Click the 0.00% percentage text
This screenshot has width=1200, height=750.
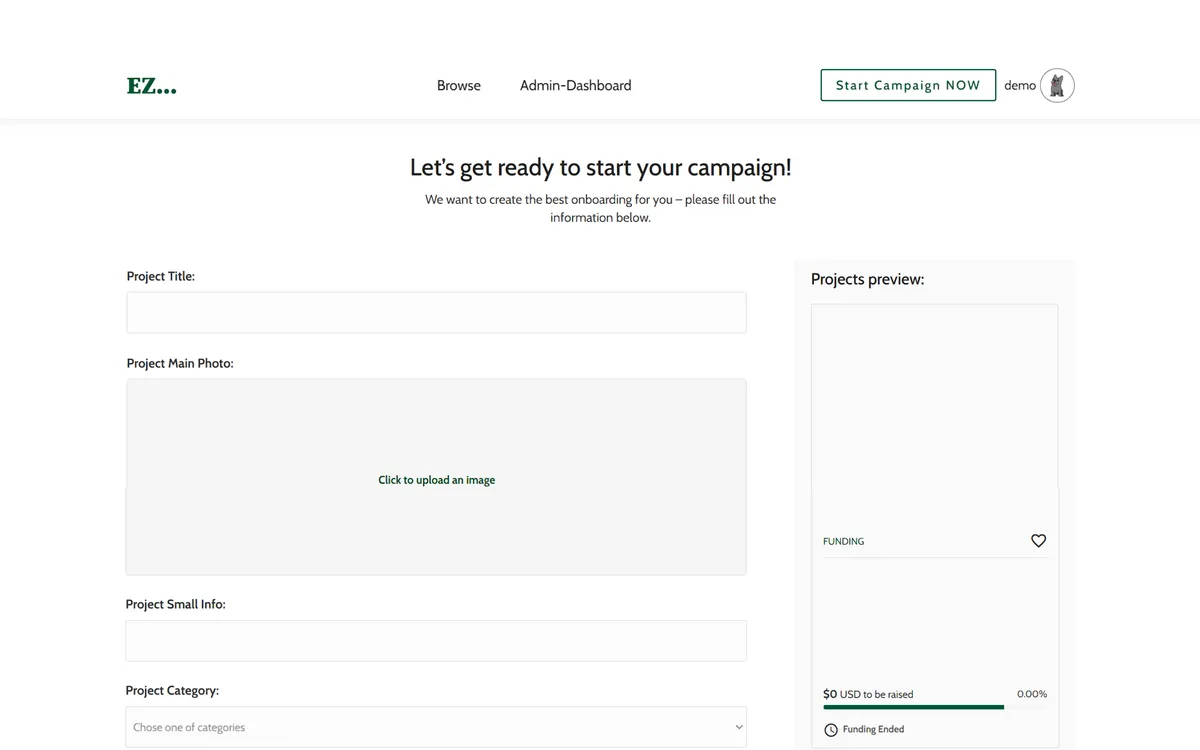tap(1032, 694)
